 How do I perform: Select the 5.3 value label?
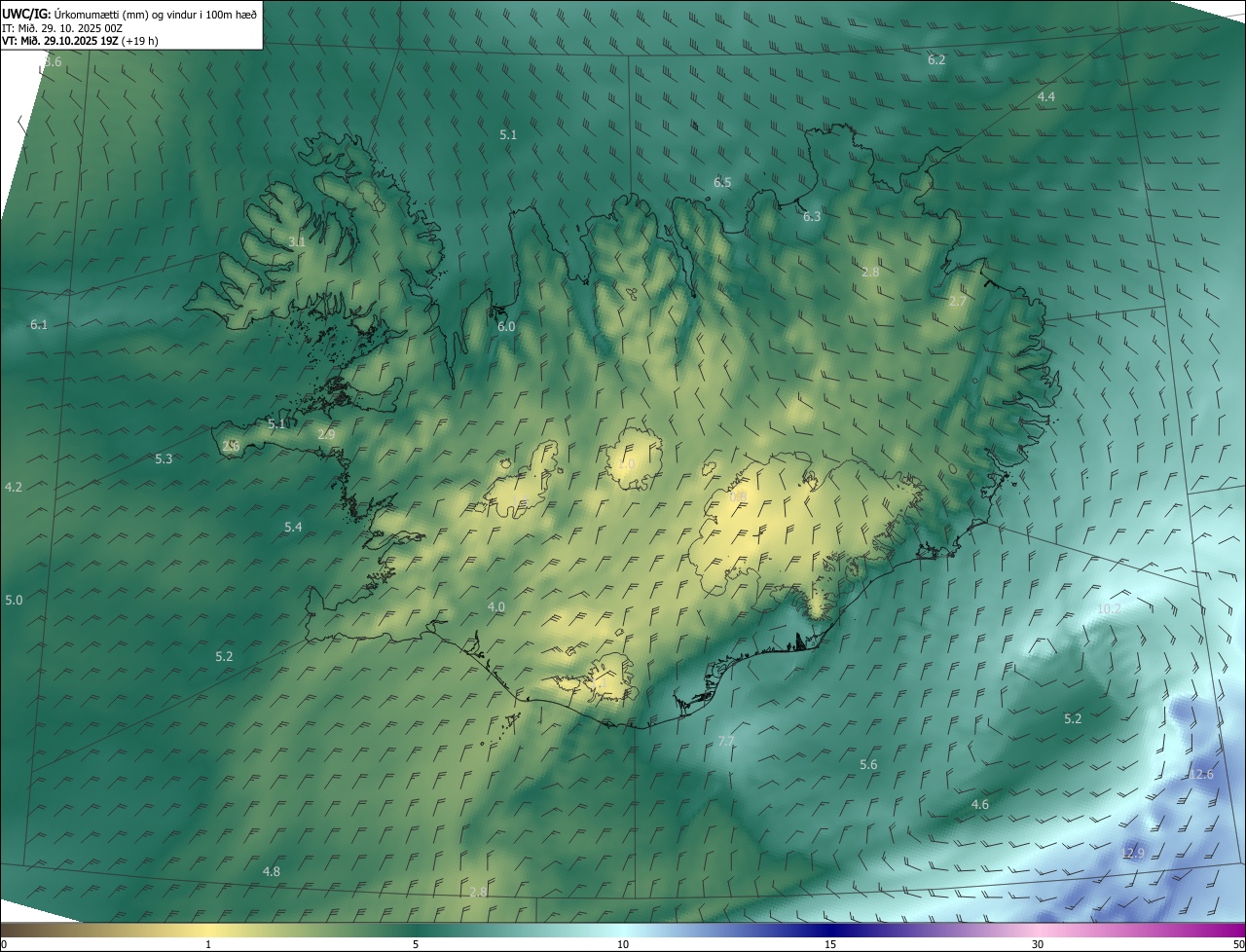click(164, 459)
